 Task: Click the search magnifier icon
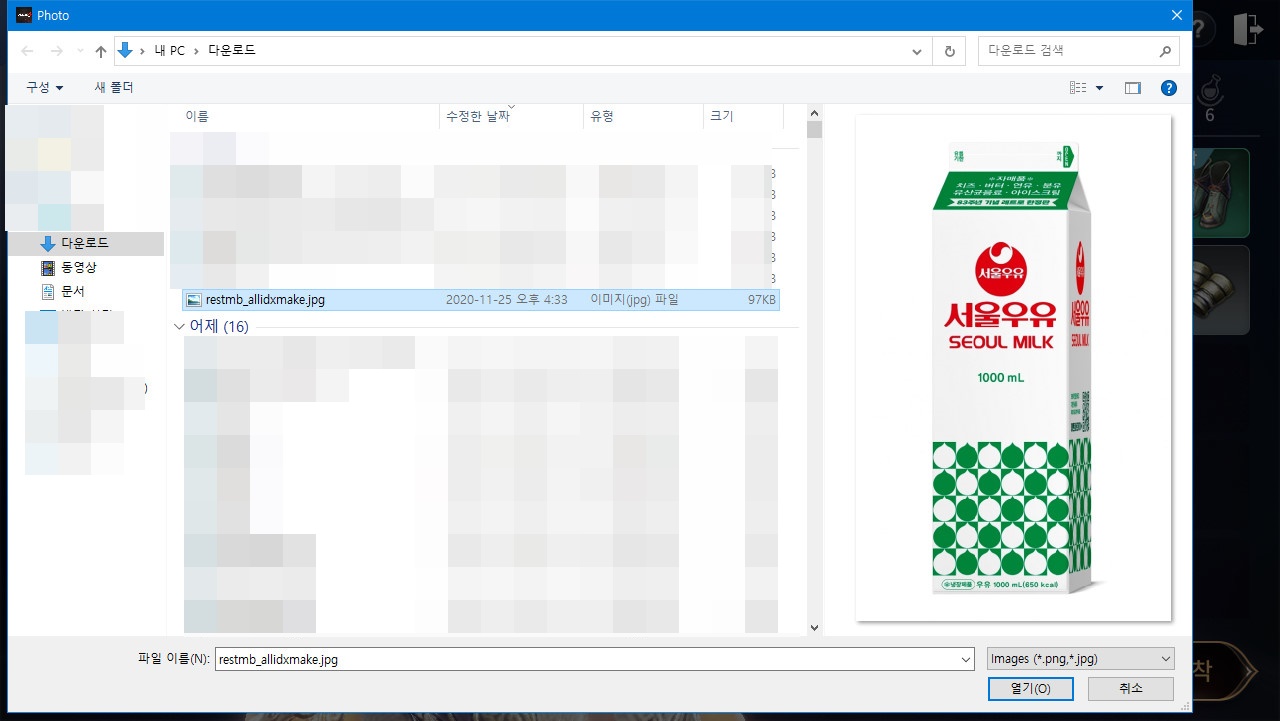tap(1165, 50)
